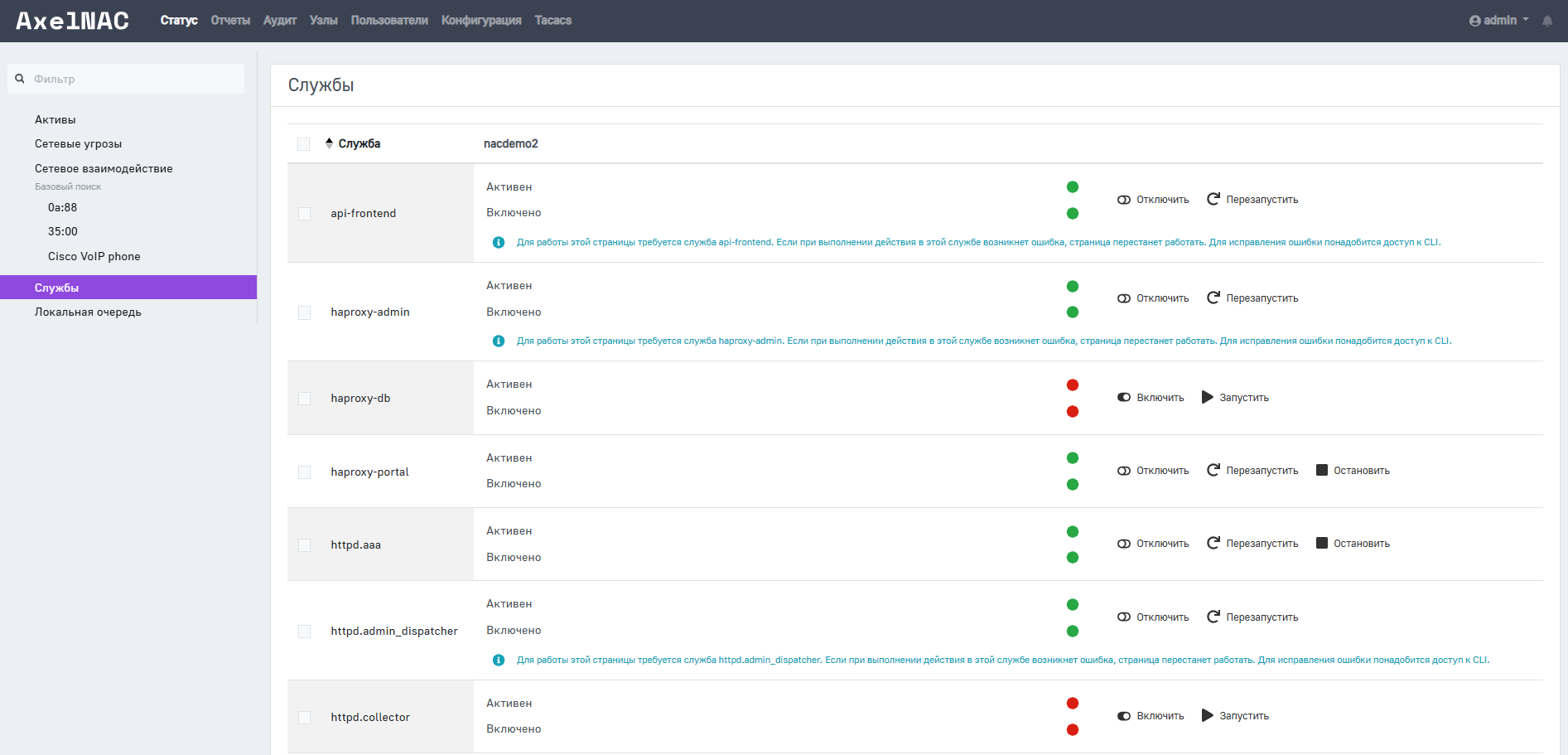Tick the checkbox for haproxy-db service

click(x=304, y=399)
